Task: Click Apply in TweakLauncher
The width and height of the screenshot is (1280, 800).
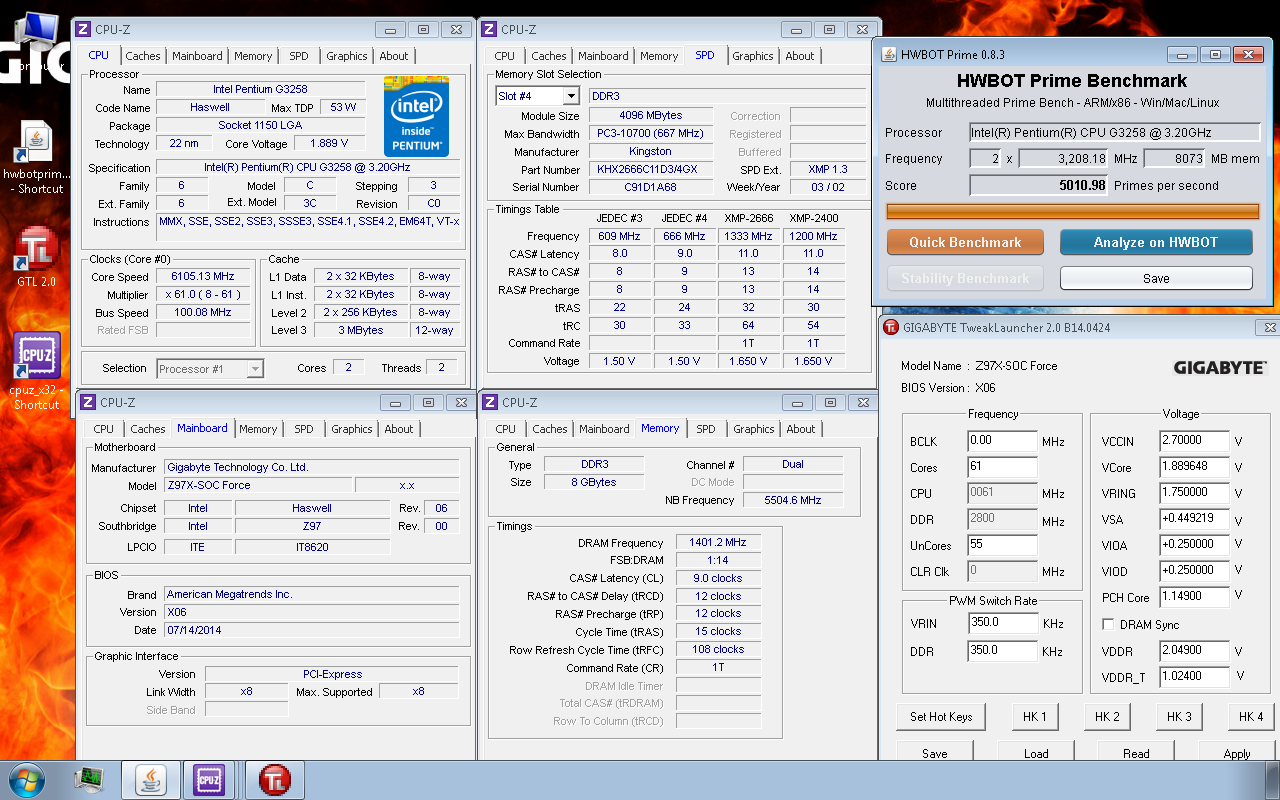Action: tap(1237, 752)
